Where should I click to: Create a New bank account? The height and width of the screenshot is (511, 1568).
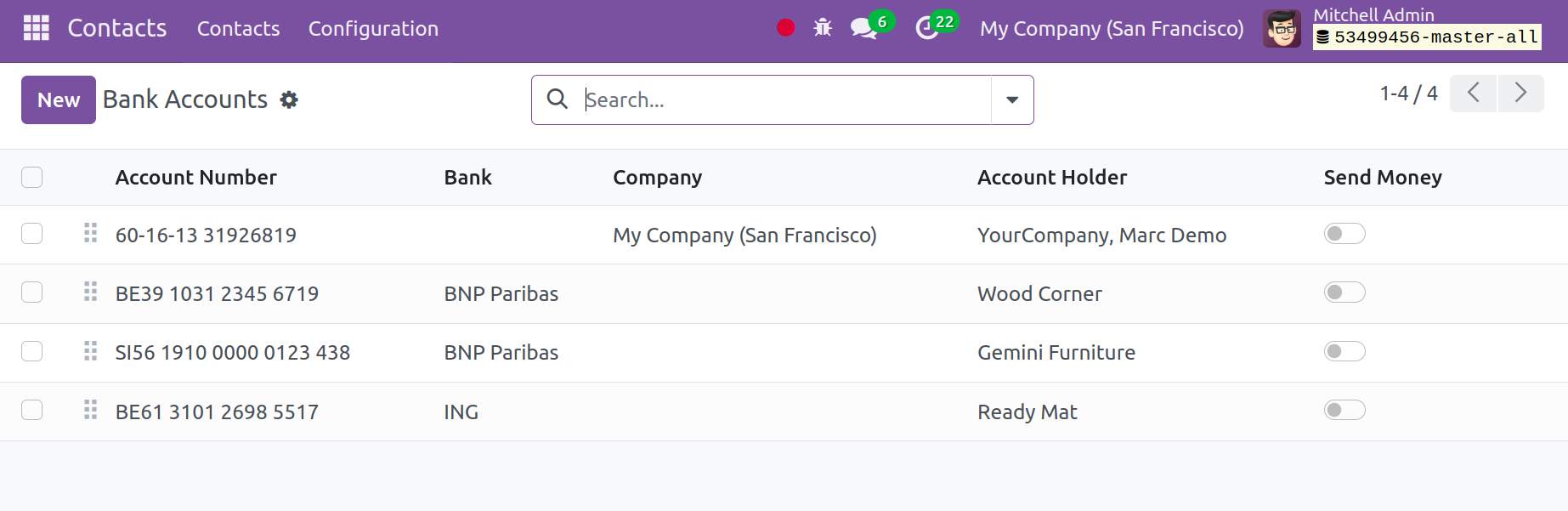pos(58,99)
